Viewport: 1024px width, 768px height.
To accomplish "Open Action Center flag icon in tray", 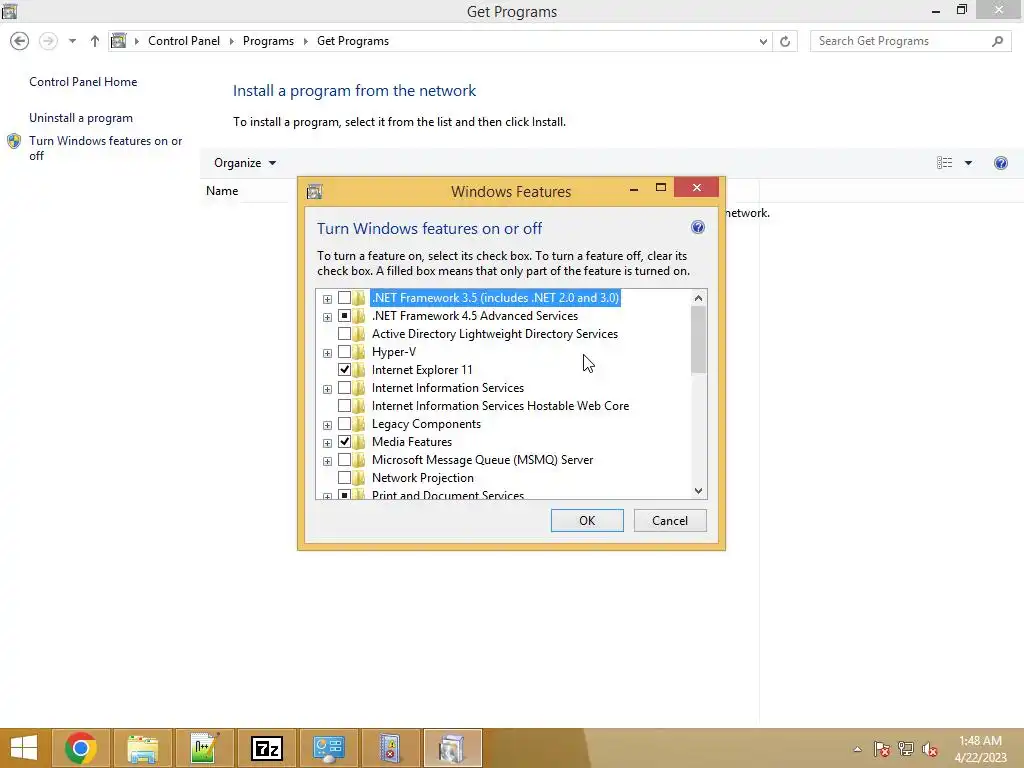I will point(881,749).
